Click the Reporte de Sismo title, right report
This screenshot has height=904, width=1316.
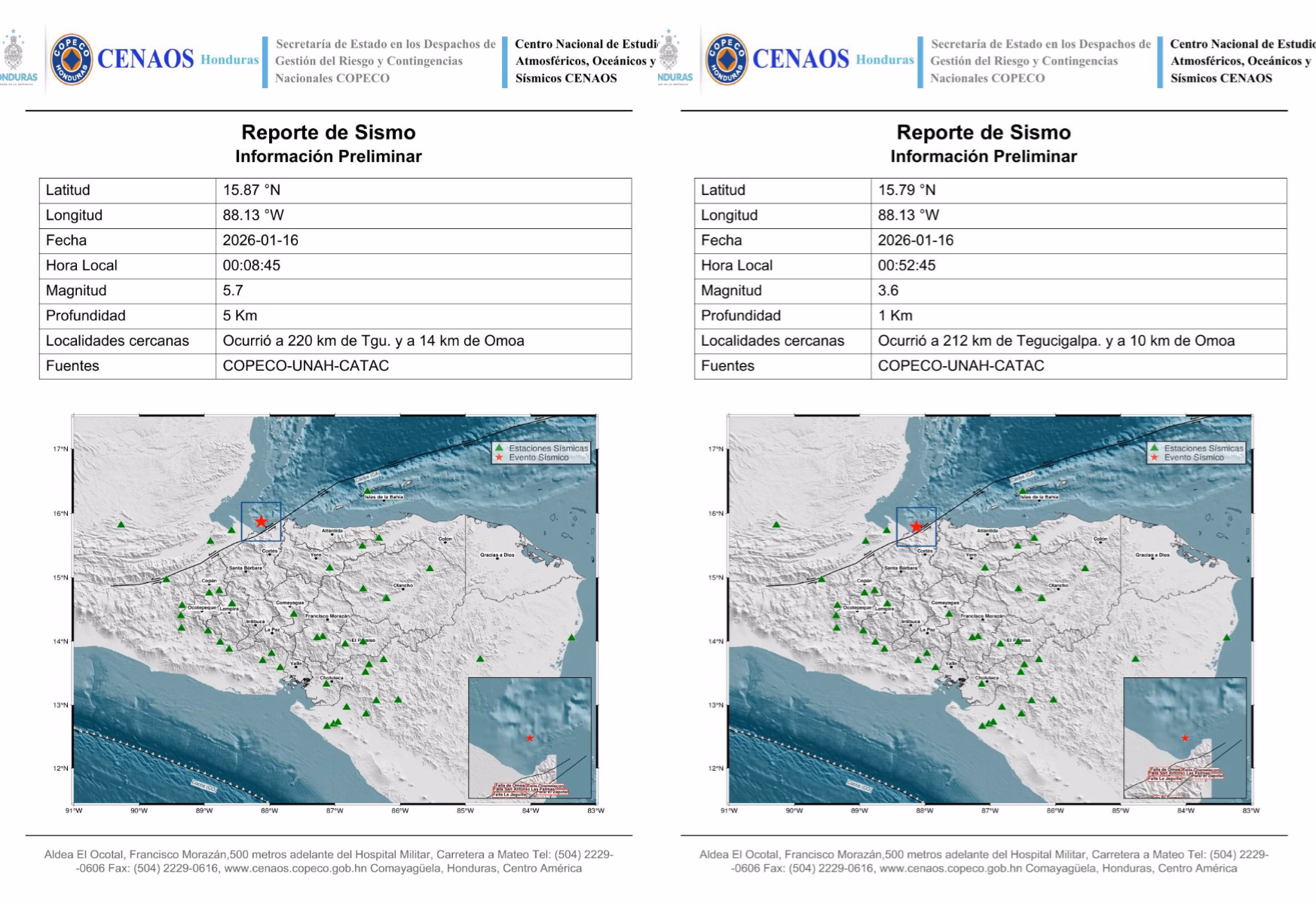click(983, 133)
